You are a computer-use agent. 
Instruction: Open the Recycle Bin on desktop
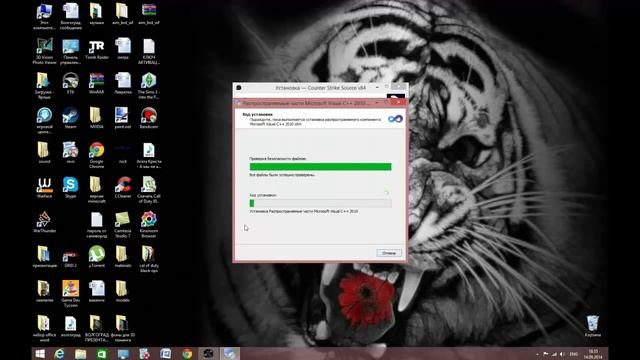point(593,326)
